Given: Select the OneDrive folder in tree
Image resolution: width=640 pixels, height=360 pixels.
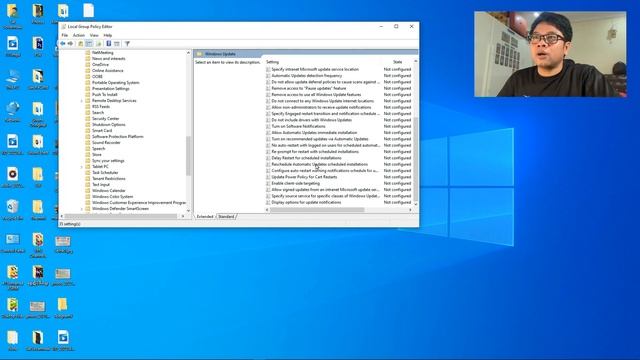Looking at the screenshot, I should [100, 64].
